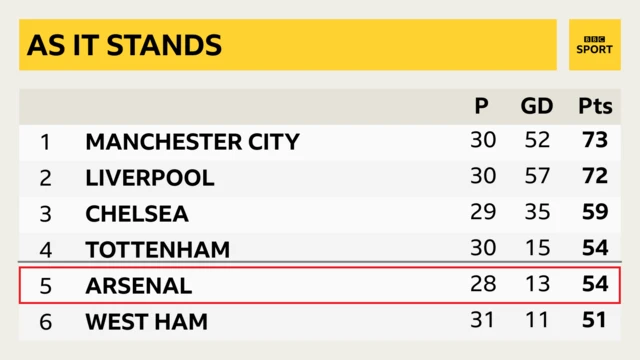Click Liverpool's goal difference of 57
The height and width of the screenshot is (360, 640).
coord(537,176)
